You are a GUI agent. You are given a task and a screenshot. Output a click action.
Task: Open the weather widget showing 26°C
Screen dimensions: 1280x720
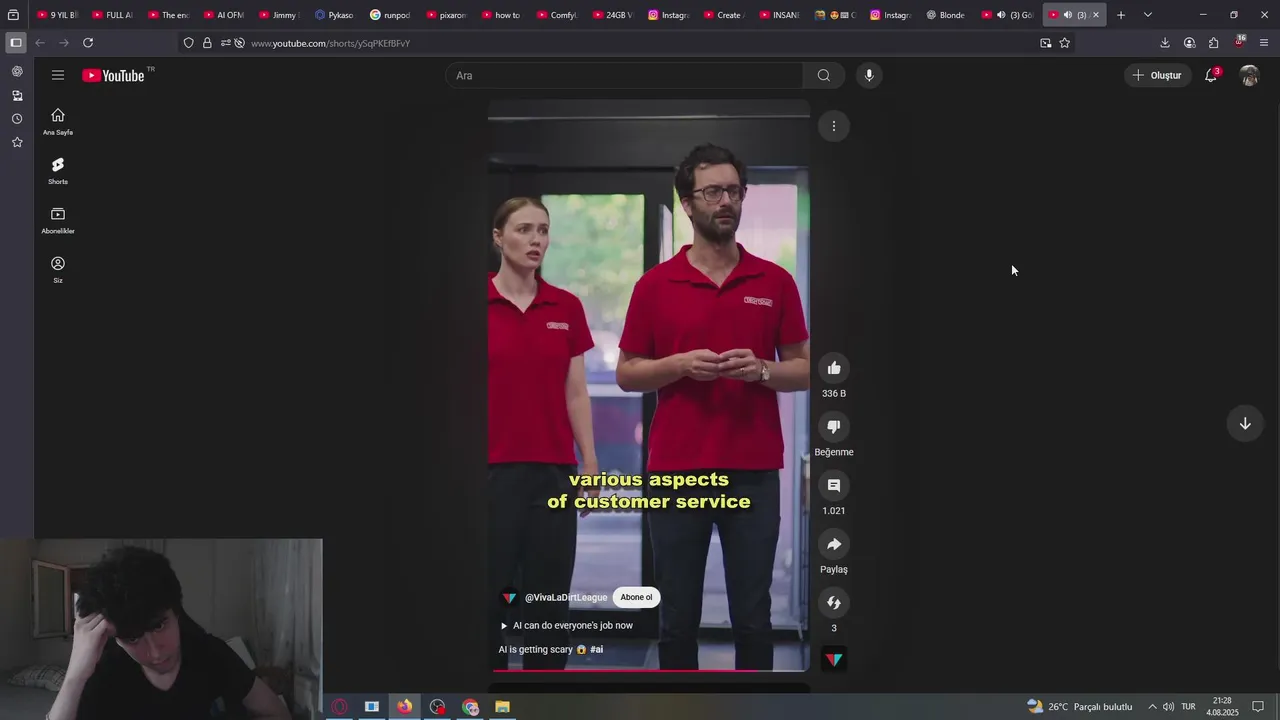point(1080,707)
